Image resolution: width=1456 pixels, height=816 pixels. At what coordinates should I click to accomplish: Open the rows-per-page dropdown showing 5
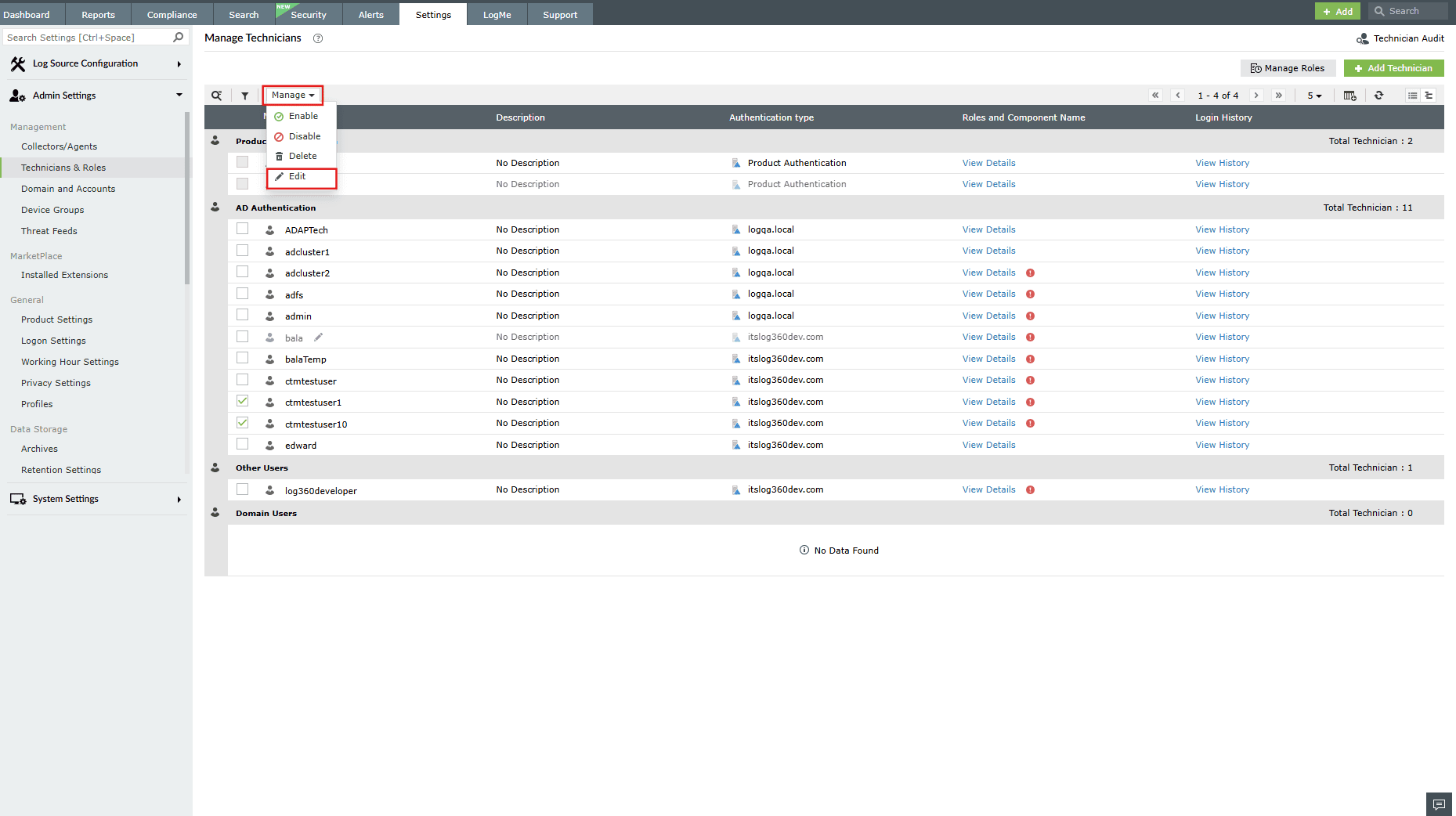[x=1314, y=96]
